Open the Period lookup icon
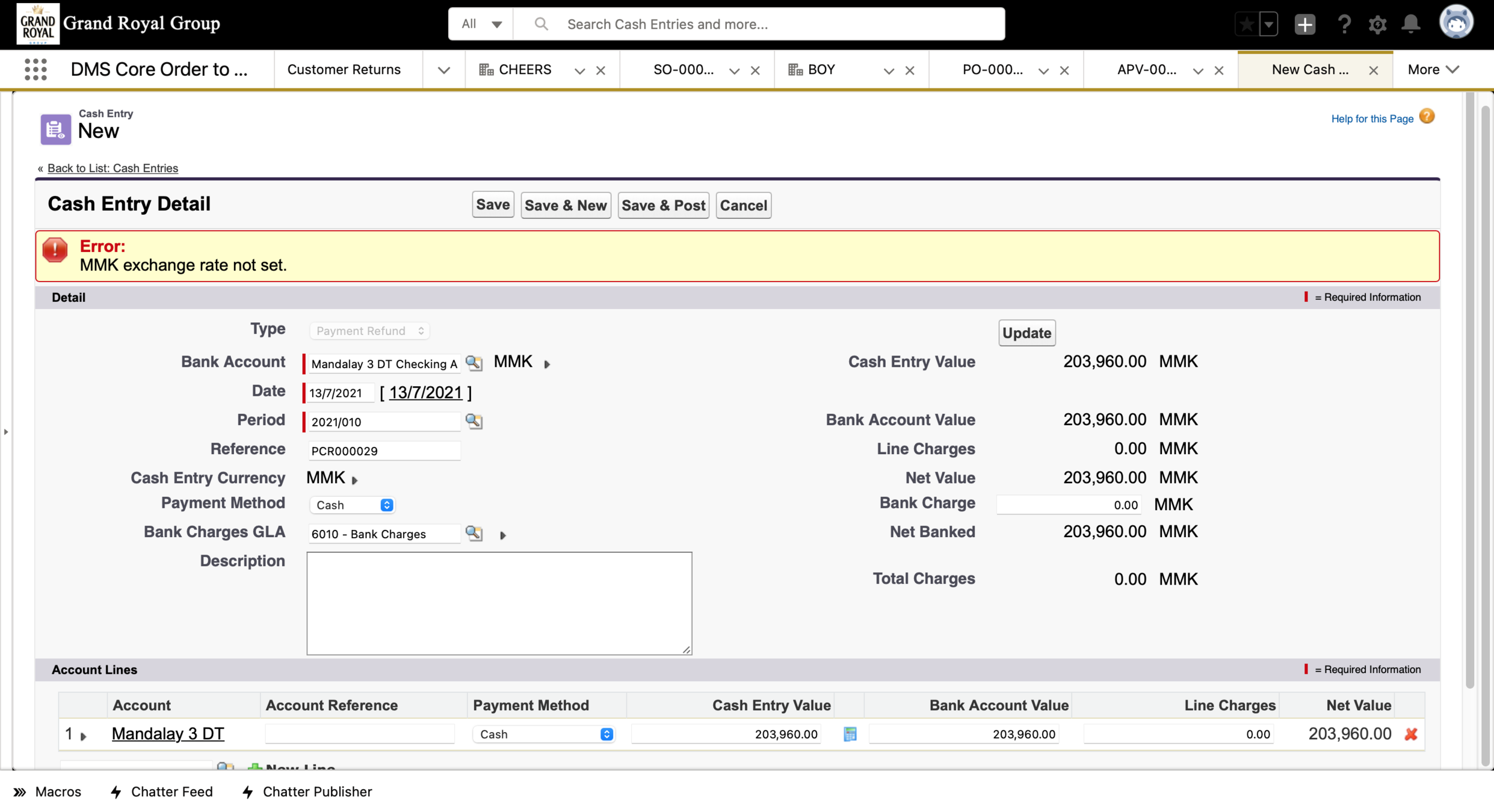Viewport: 1494px width, 812px height. tap(474, 421)
